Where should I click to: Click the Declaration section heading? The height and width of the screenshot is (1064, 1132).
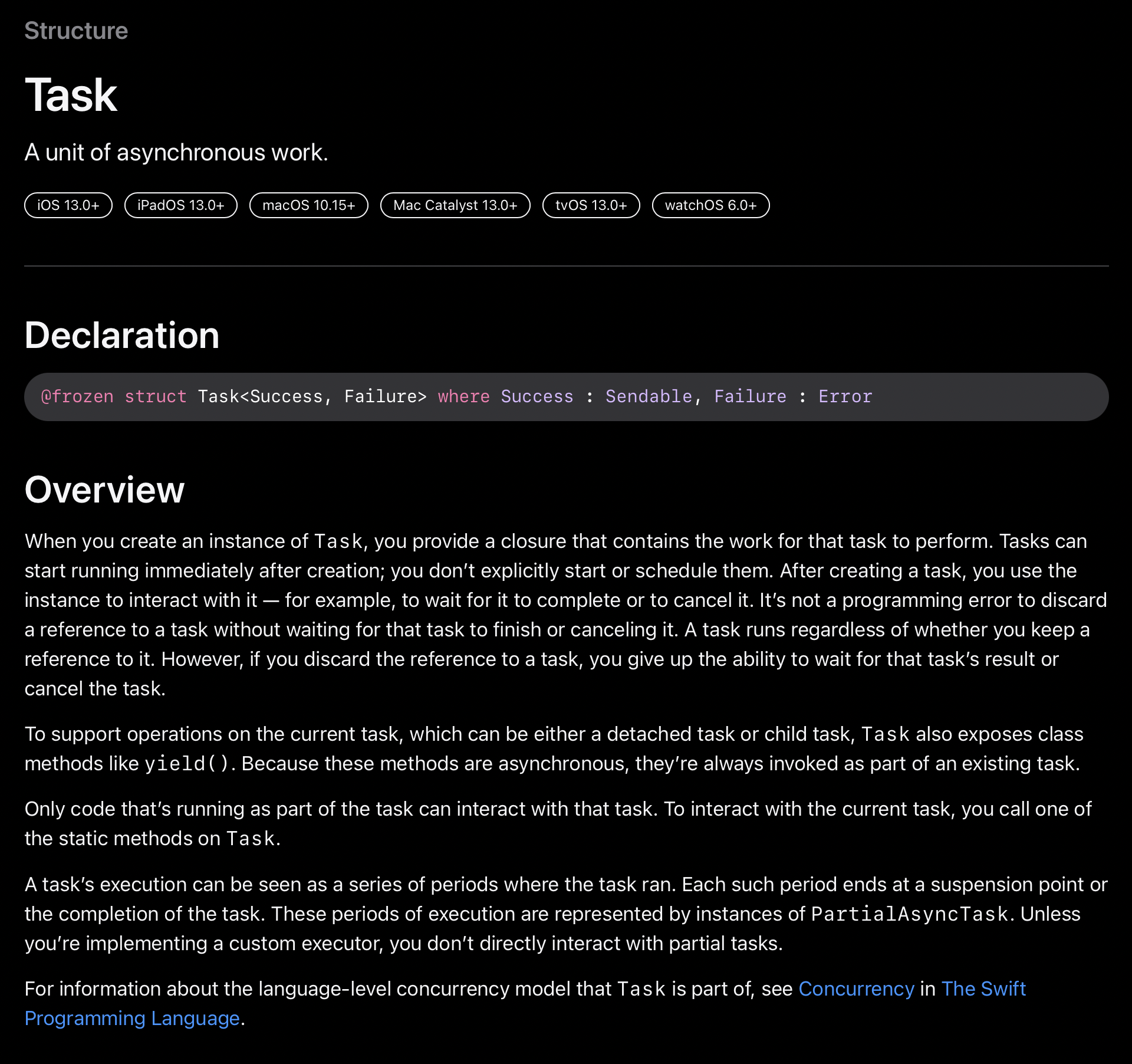coord(122,336)
